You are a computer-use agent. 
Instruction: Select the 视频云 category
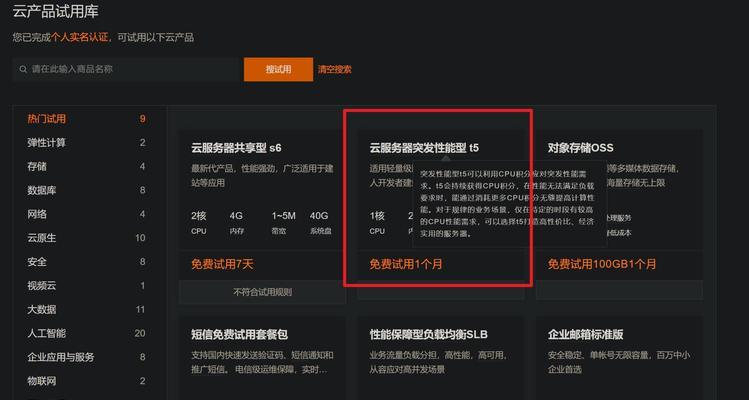(x=42, y=286)
